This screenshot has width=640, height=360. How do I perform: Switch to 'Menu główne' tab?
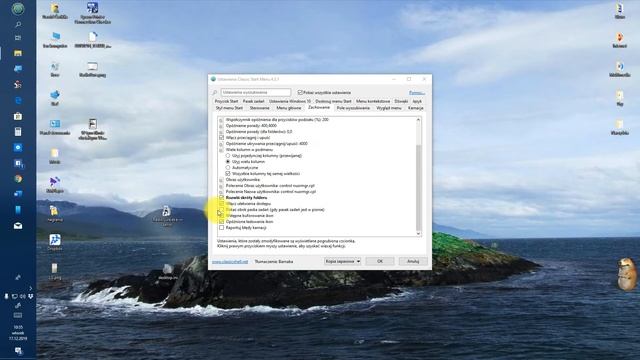[x=289, y=108]
